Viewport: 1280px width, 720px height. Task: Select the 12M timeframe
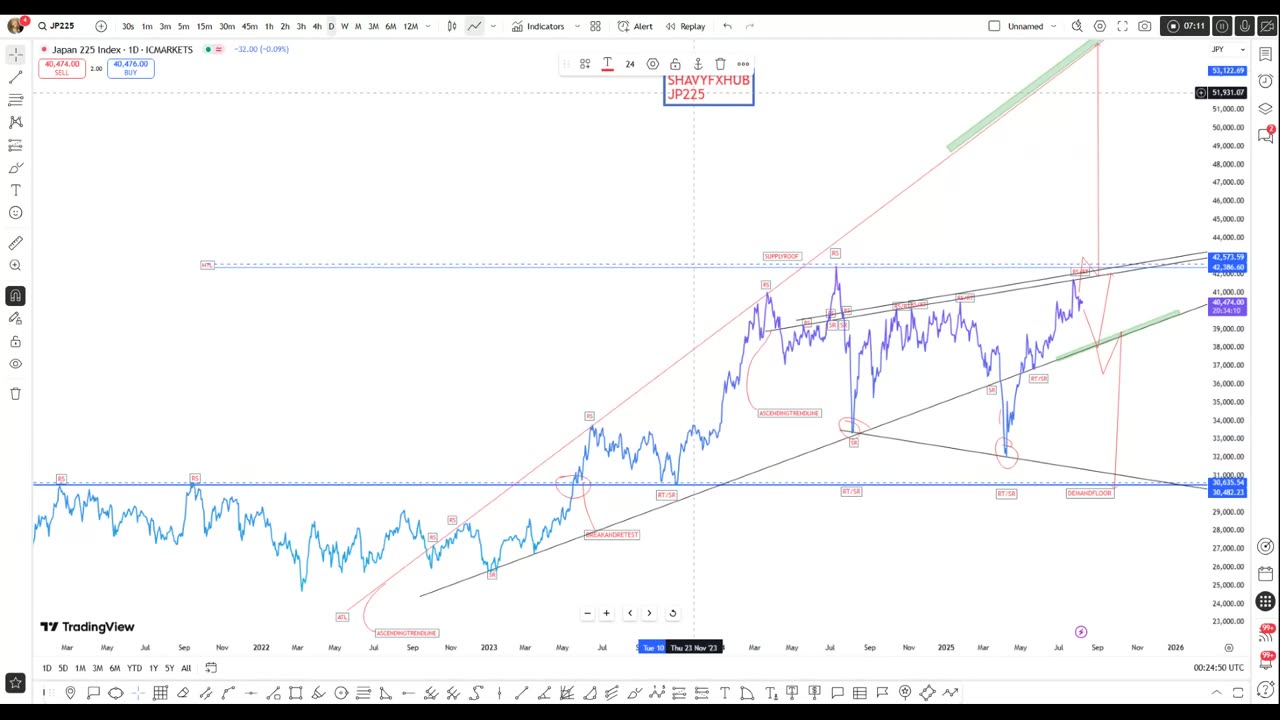click(x=410, y=26)
